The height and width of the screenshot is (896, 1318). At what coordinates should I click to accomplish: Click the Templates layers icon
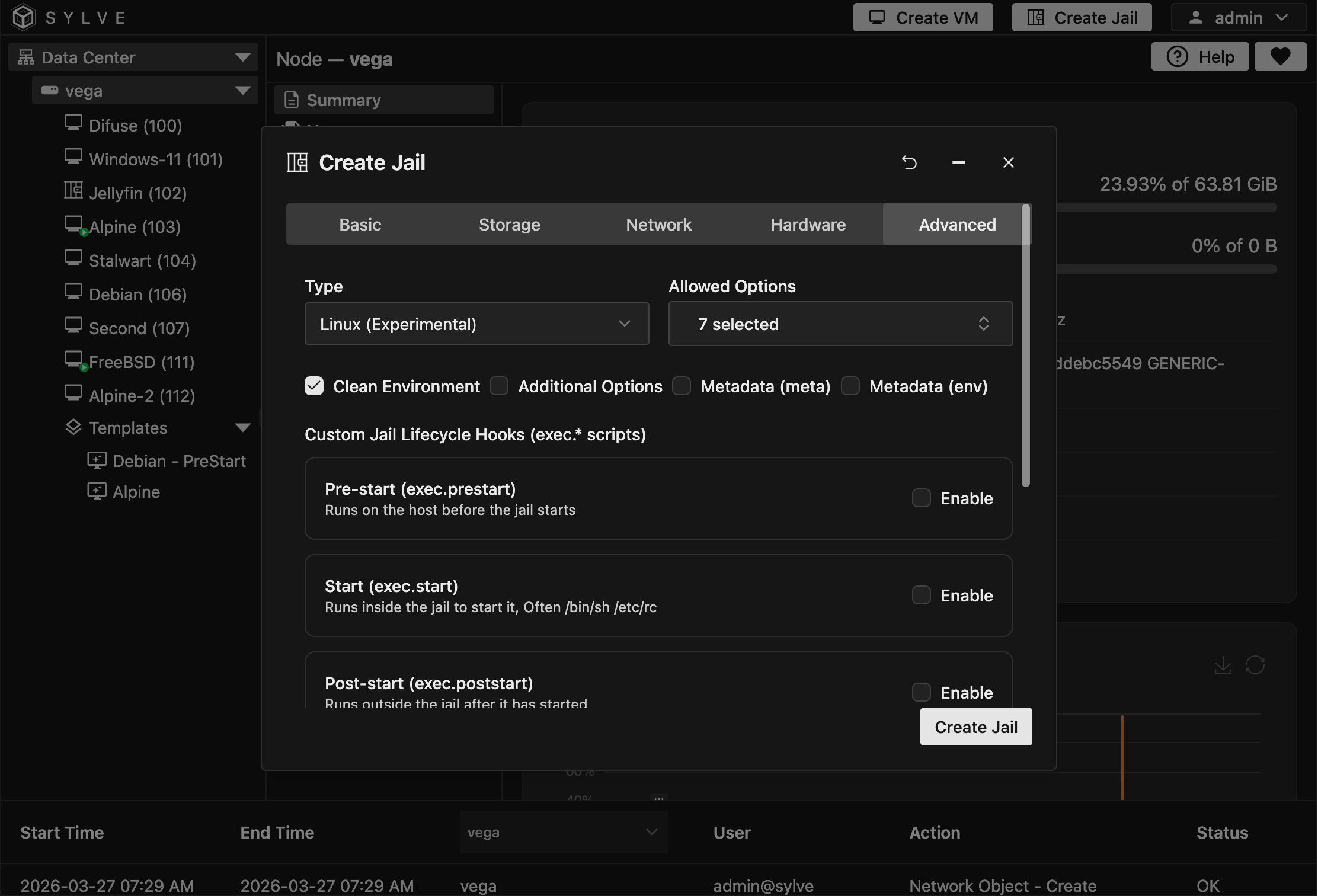(73, 427)
